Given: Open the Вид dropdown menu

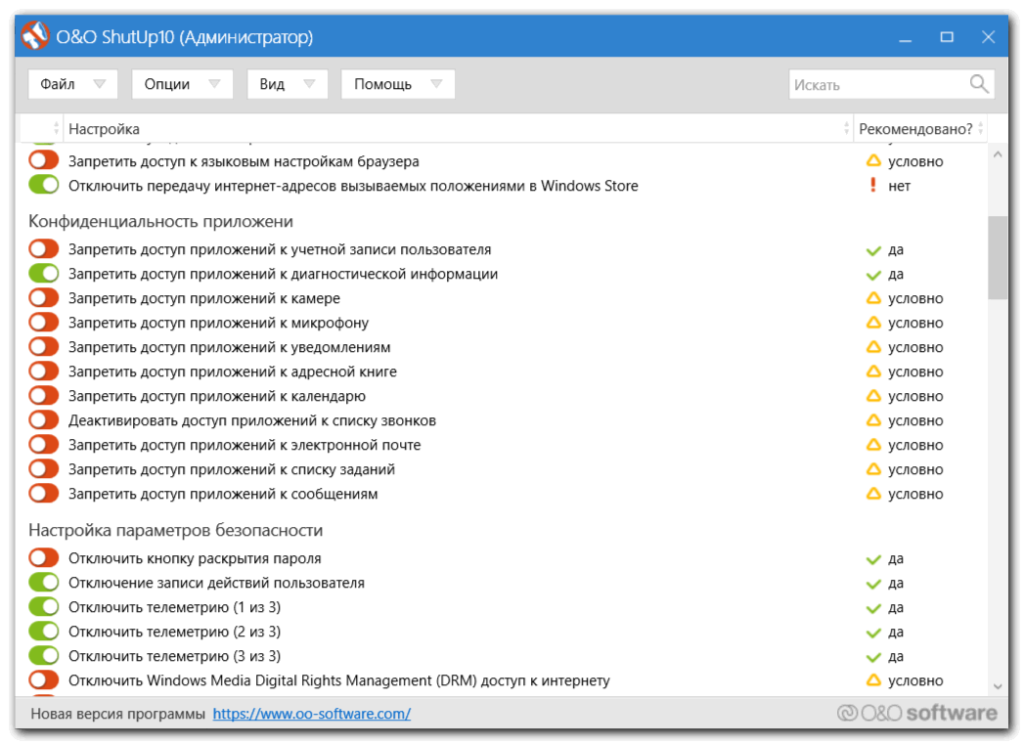Looking at the screenshot, I should pos(286,85).
